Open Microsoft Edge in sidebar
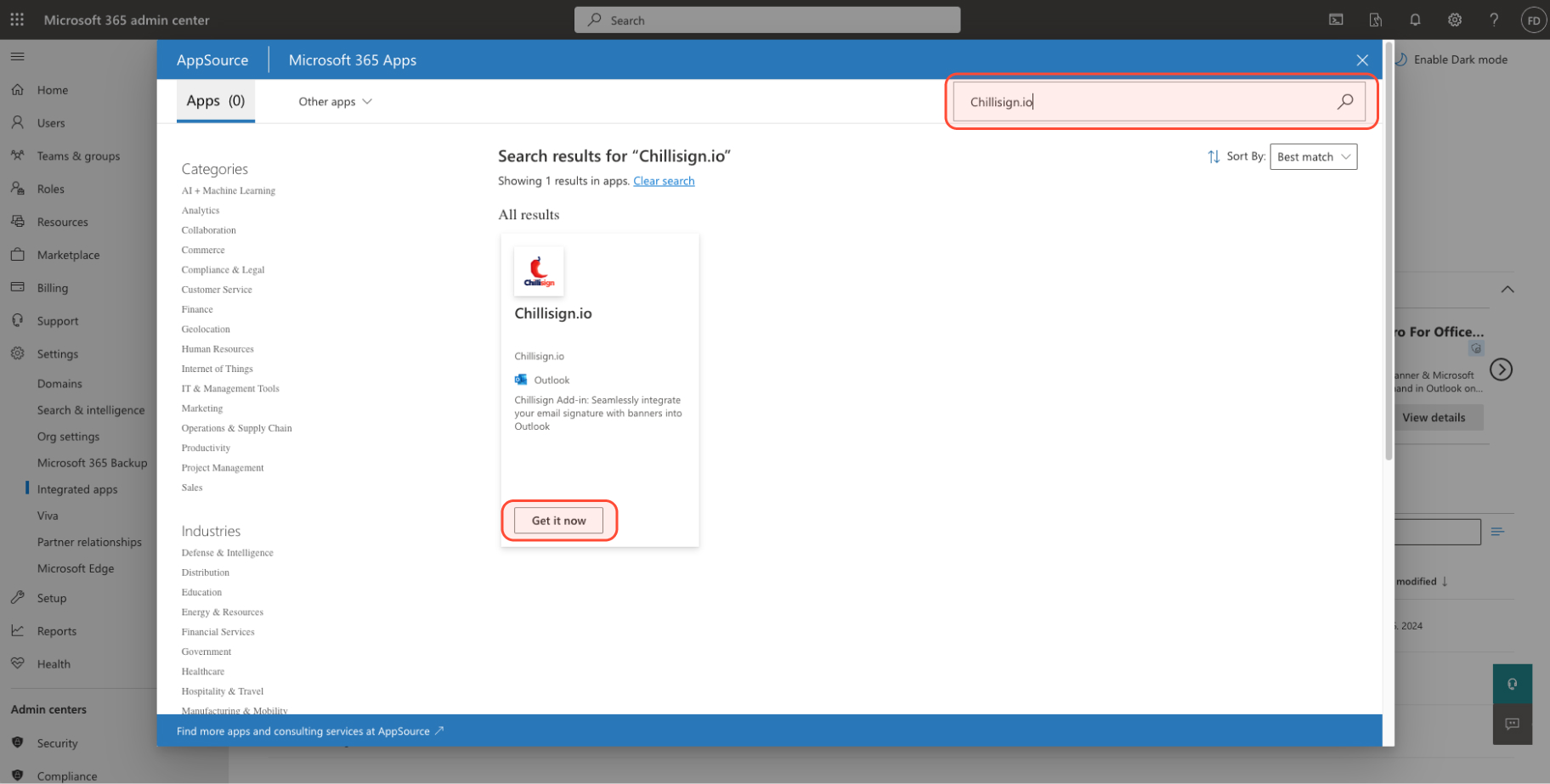This screenshot has width=1550, height=784. pyautogui.click(x=76, y=568)
